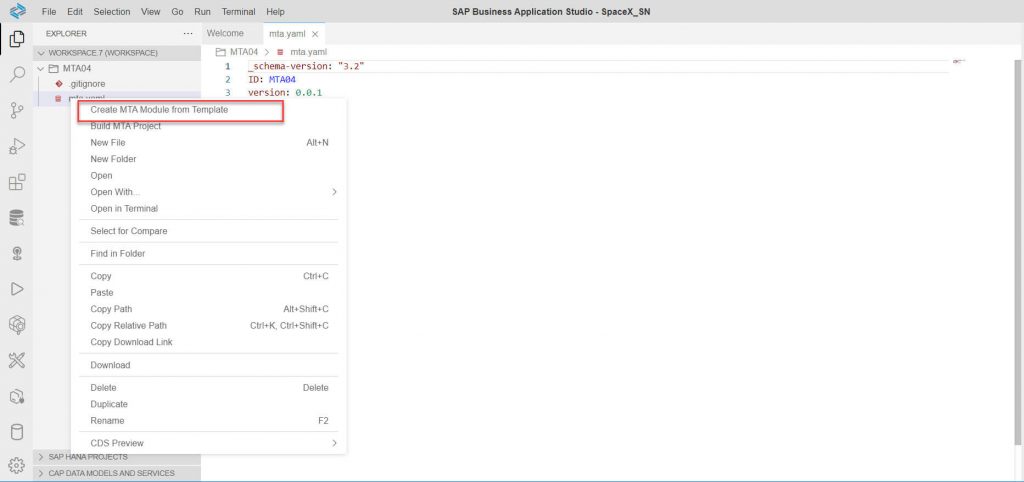The image size is (1024, 482).
Task: Click the .gitignore file icon
Action: pyautogui.click(x=58, y=84)
